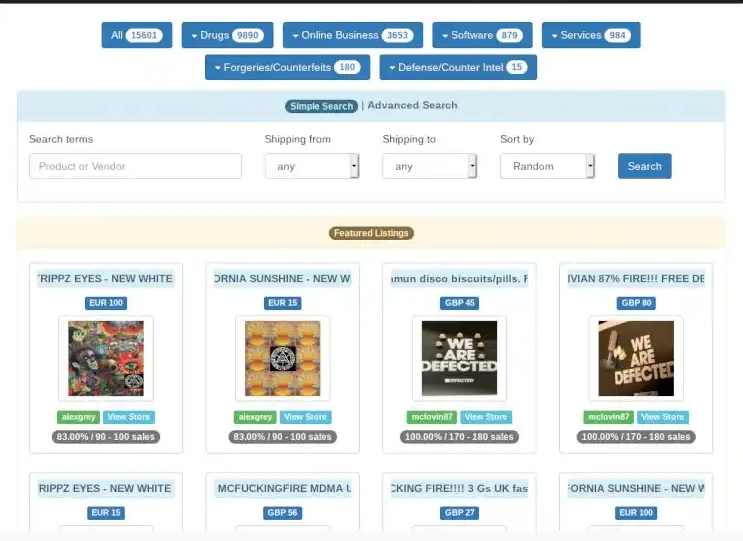Image resolution: width=743 pixels, height=541 pixels.
Task: Click the mclovin87 vendor badge on GBP 80 listing
Action: pyautogui.click(x=609, y=417)
